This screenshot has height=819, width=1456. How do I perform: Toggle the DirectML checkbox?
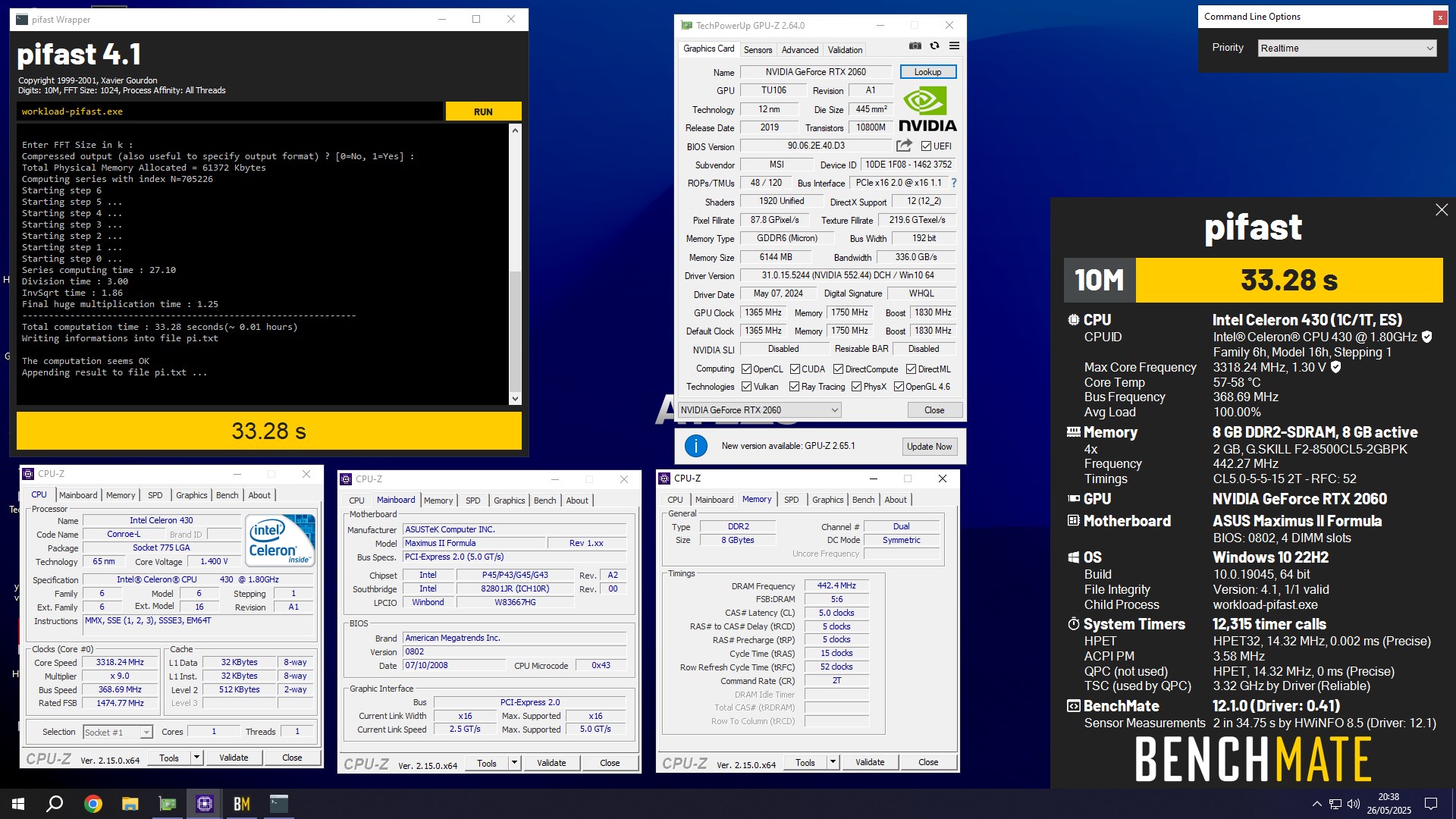coord(911,369)
